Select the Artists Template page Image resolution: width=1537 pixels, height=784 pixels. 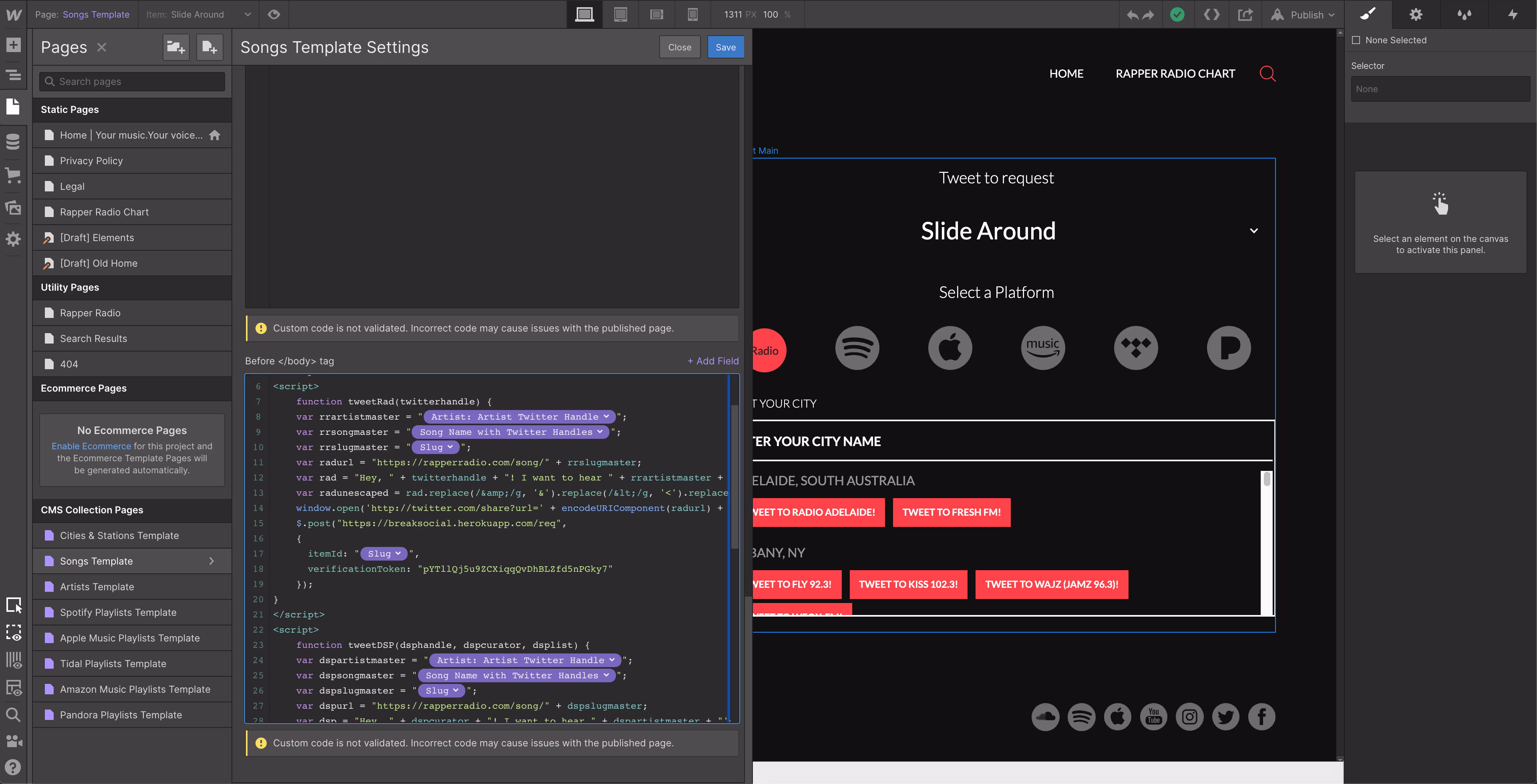[133, 587]
